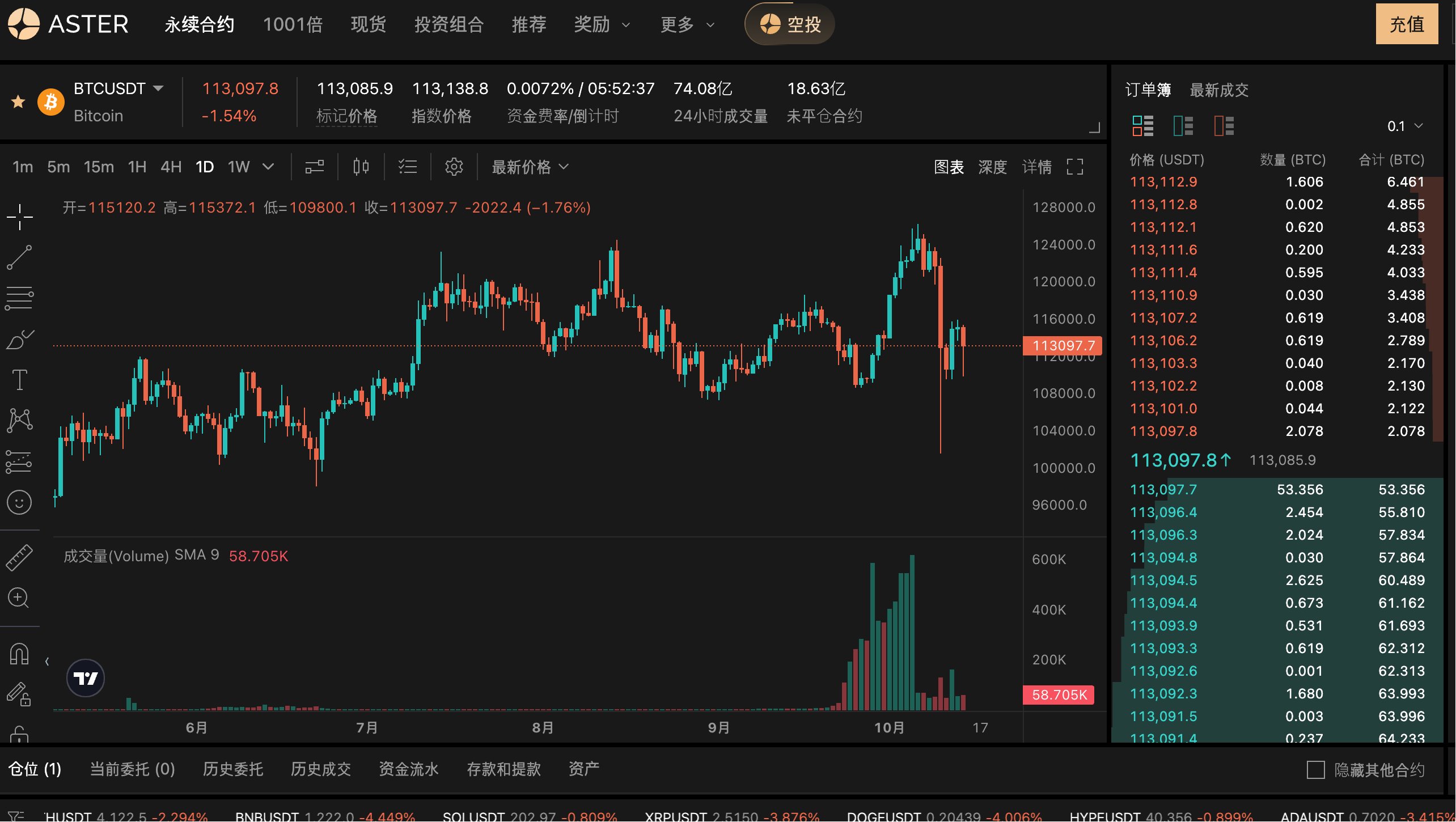1456x822 pixels.
Task: Click the 空投 airdrop button
Action: pyautogui.click(x=790, y=24)
